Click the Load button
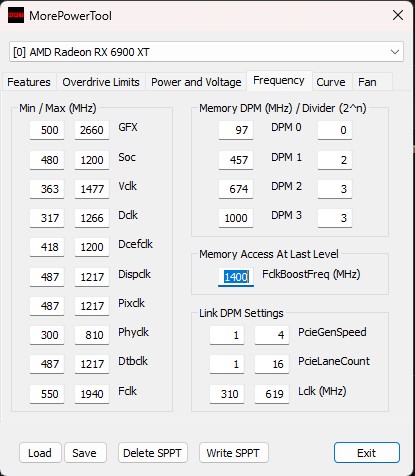This screenshot has height=476, width=415. 40,453
